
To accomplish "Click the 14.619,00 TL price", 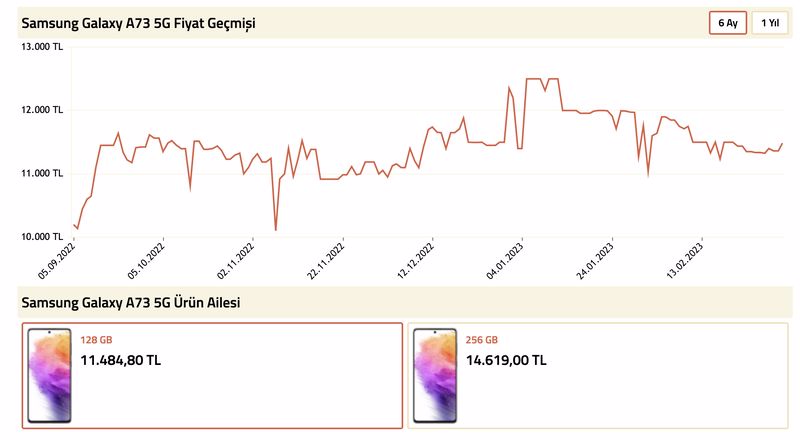I will tap(506, 360).
